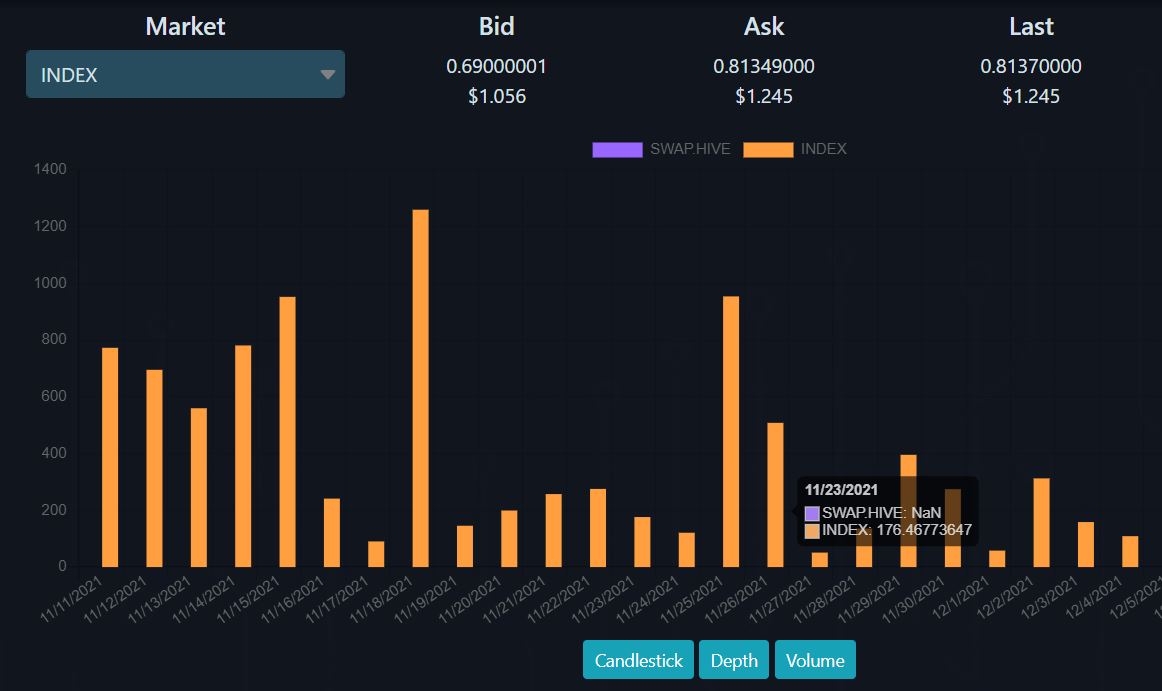Viewport: 1162px width, 691px height.
Task: Open the INDEX market dropdown
Action: [185, 74]
